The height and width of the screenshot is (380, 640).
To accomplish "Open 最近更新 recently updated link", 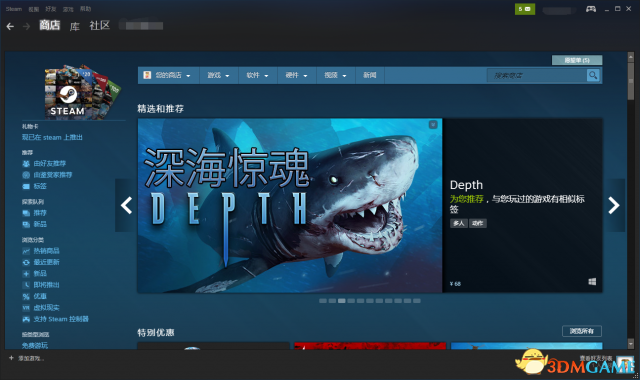I will [47, 262].
